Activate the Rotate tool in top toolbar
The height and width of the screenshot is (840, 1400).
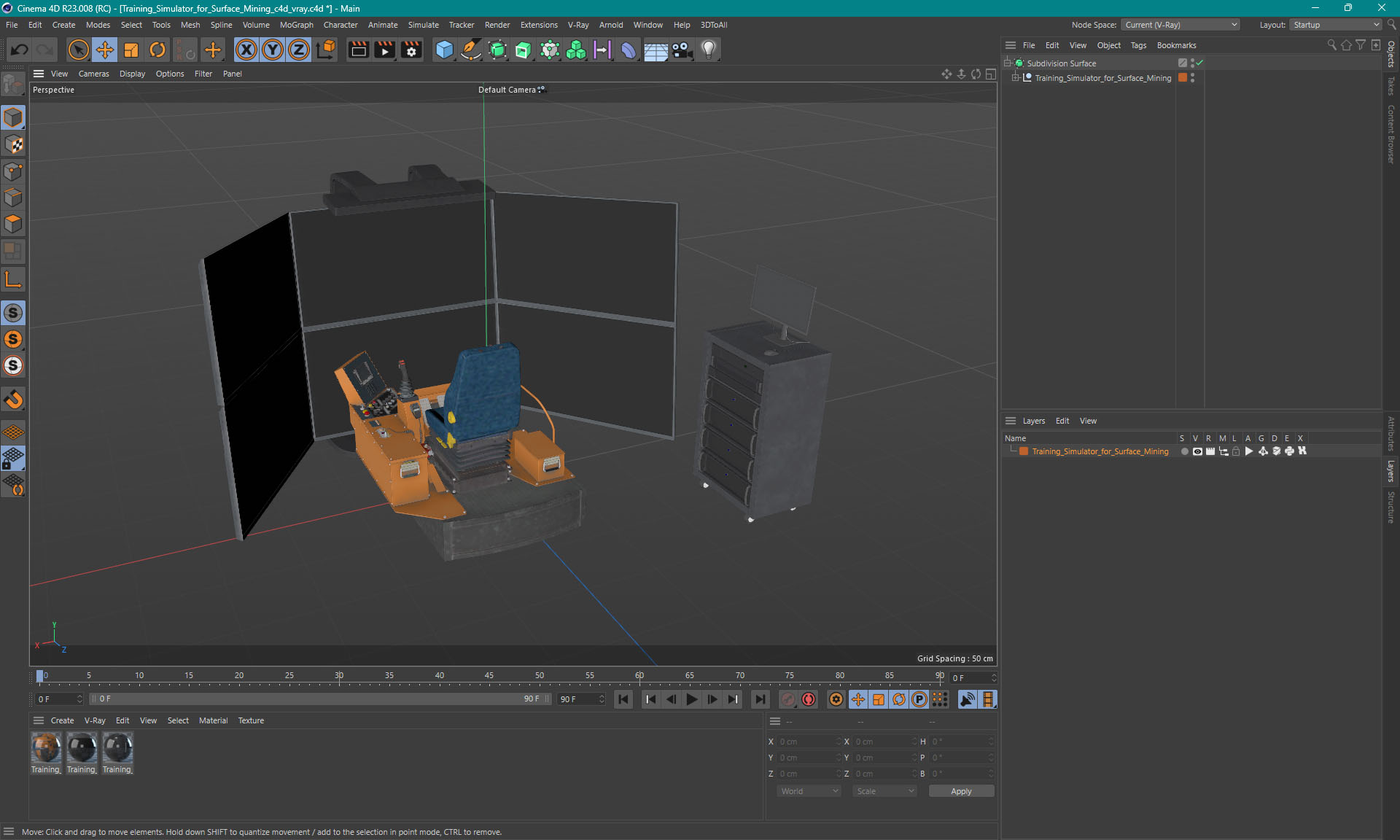tap(157, 50)
